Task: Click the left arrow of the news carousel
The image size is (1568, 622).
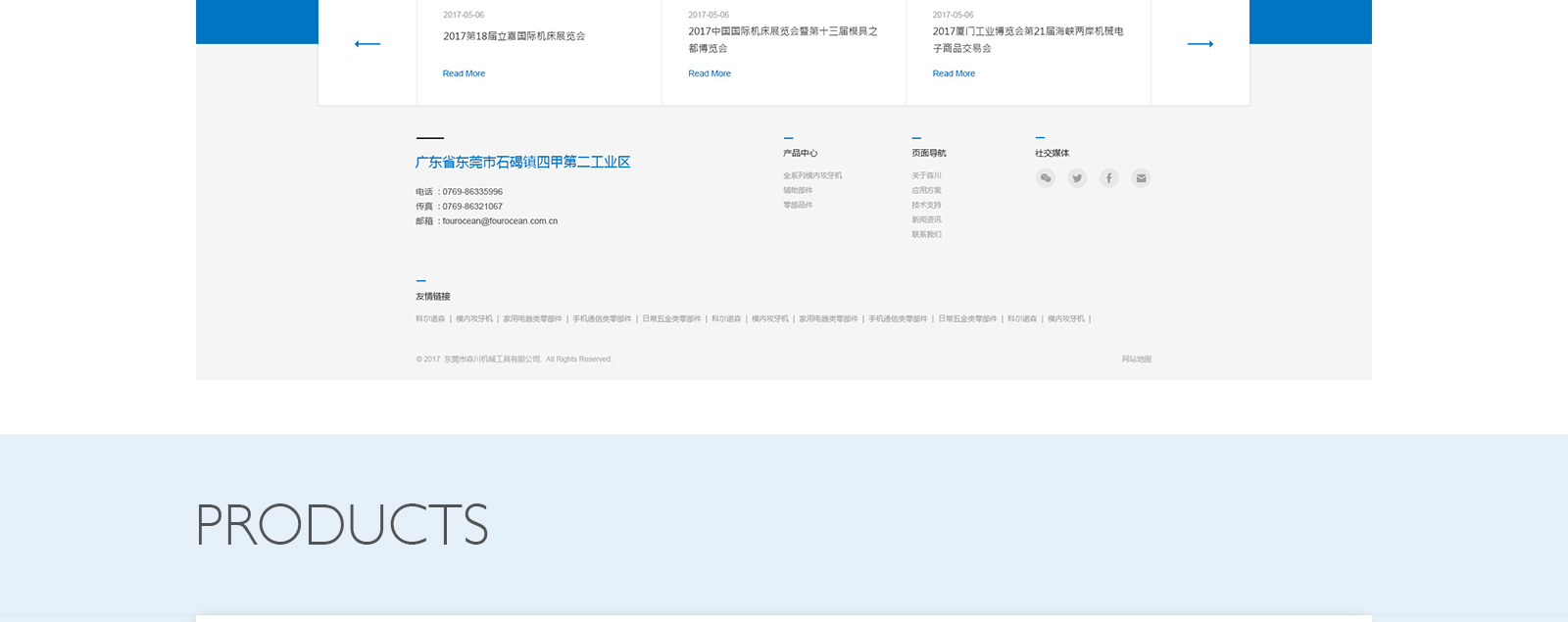Action: (x=367, y=44)
